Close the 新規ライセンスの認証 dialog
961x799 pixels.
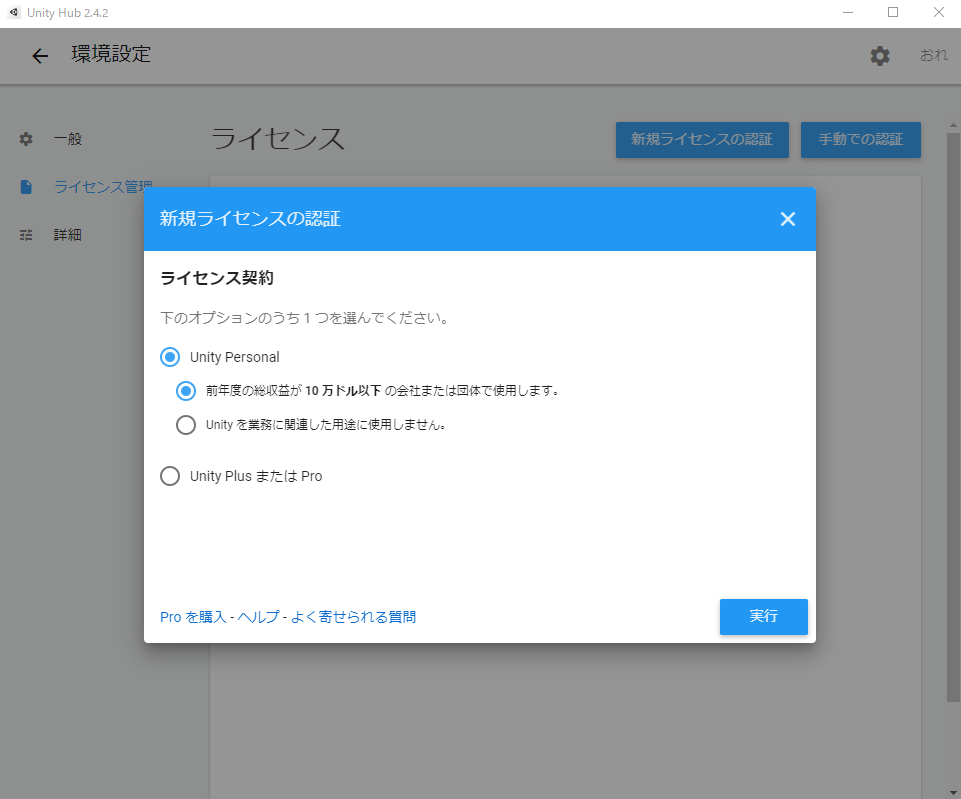(x=788, y=219)
